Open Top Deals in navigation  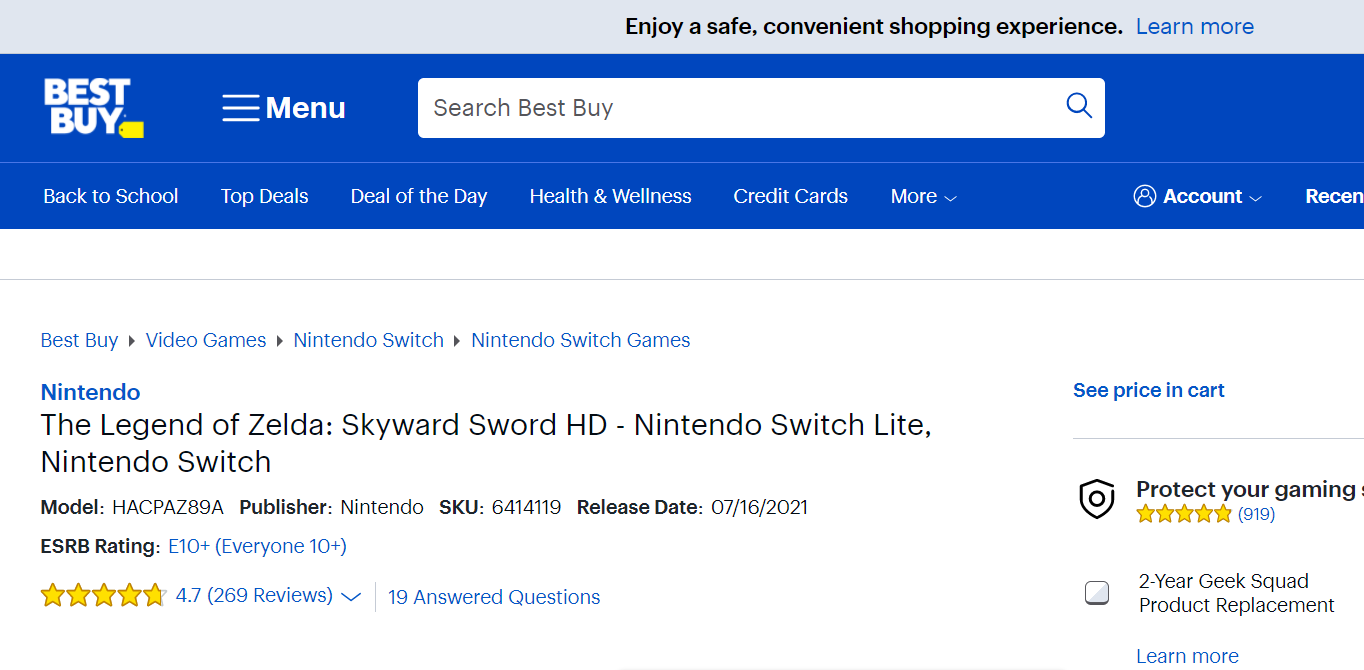[x=264, y=197]
